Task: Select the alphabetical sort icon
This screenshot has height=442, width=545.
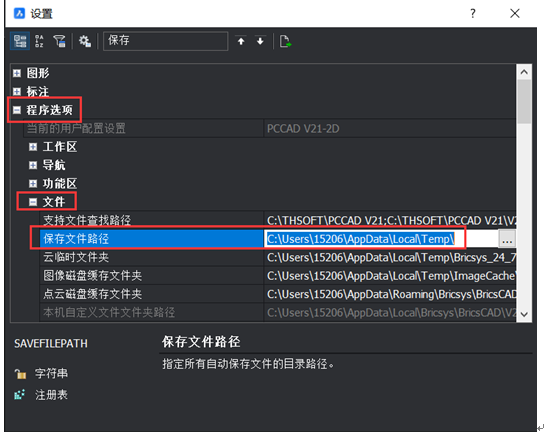Action: coord(39,41)
